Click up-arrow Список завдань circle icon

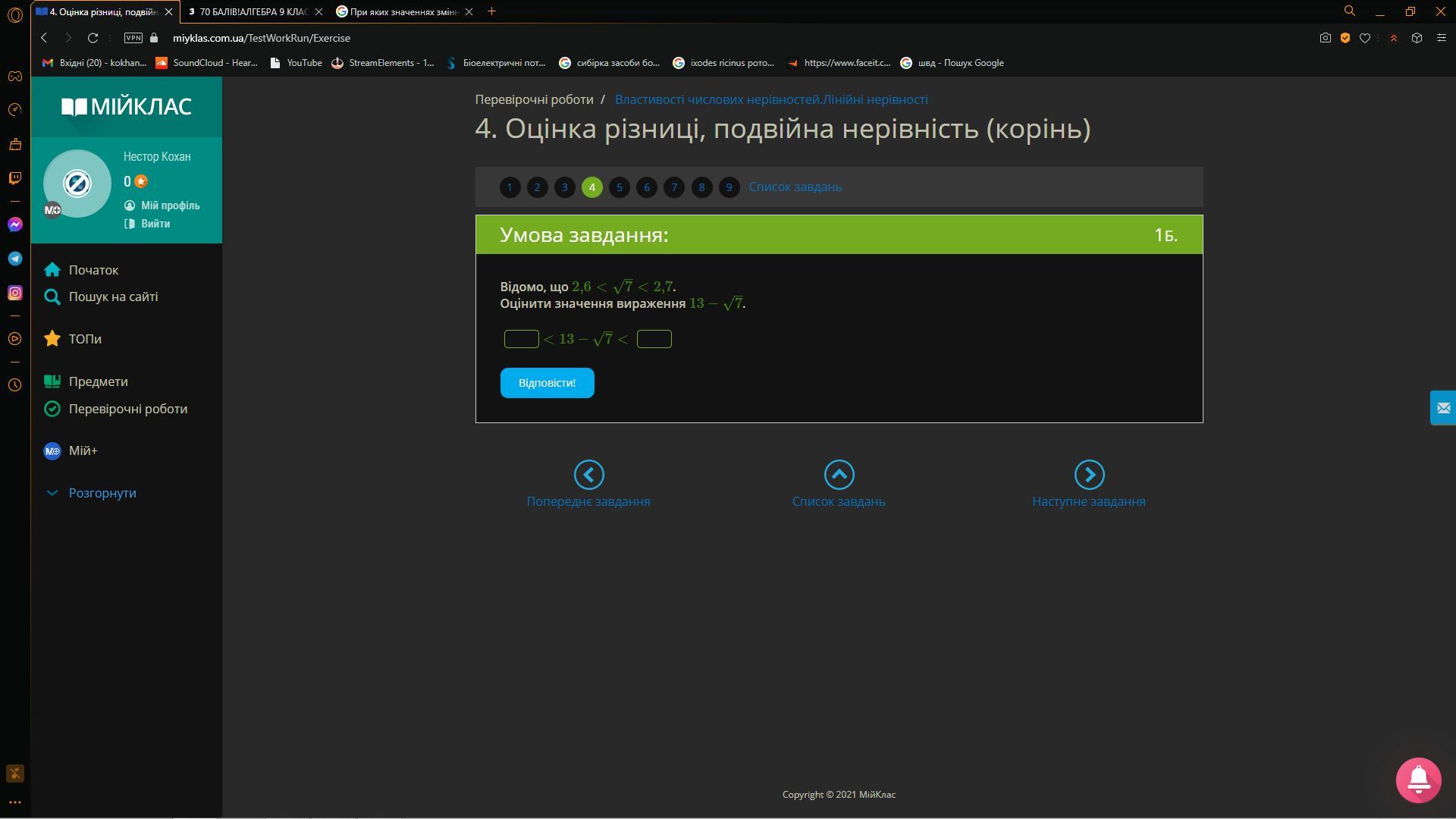point(839,475)
